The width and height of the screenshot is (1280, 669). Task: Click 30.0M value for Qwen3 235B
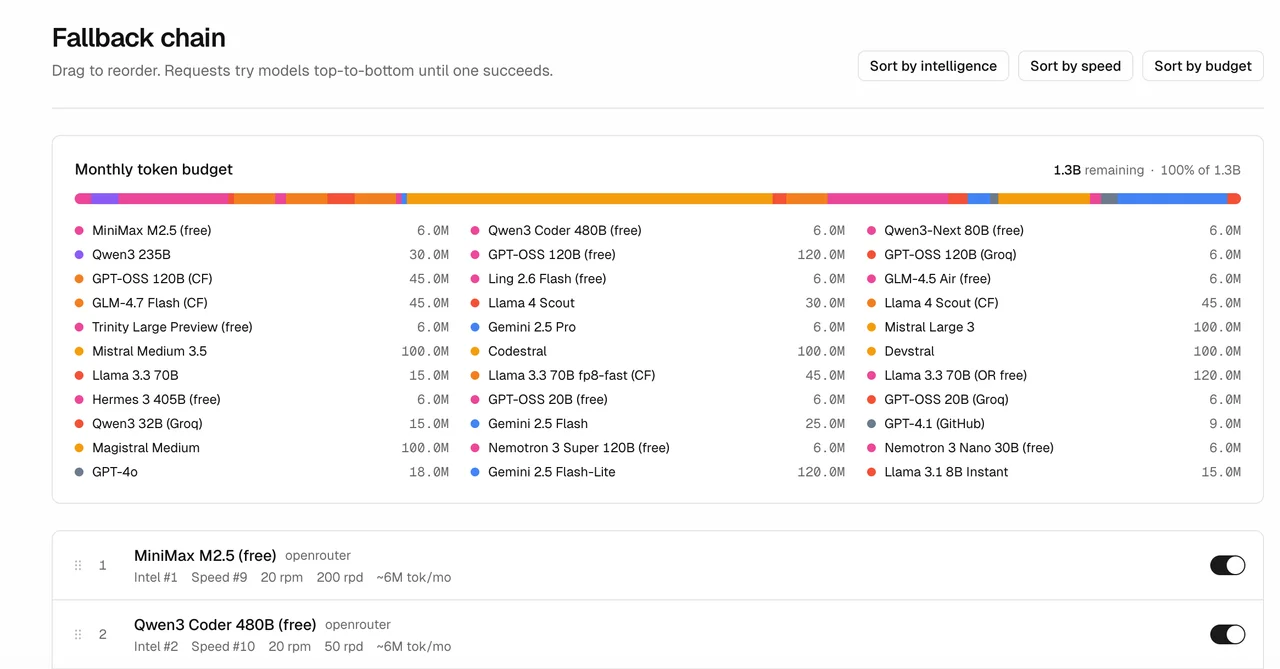coord(429,255)
